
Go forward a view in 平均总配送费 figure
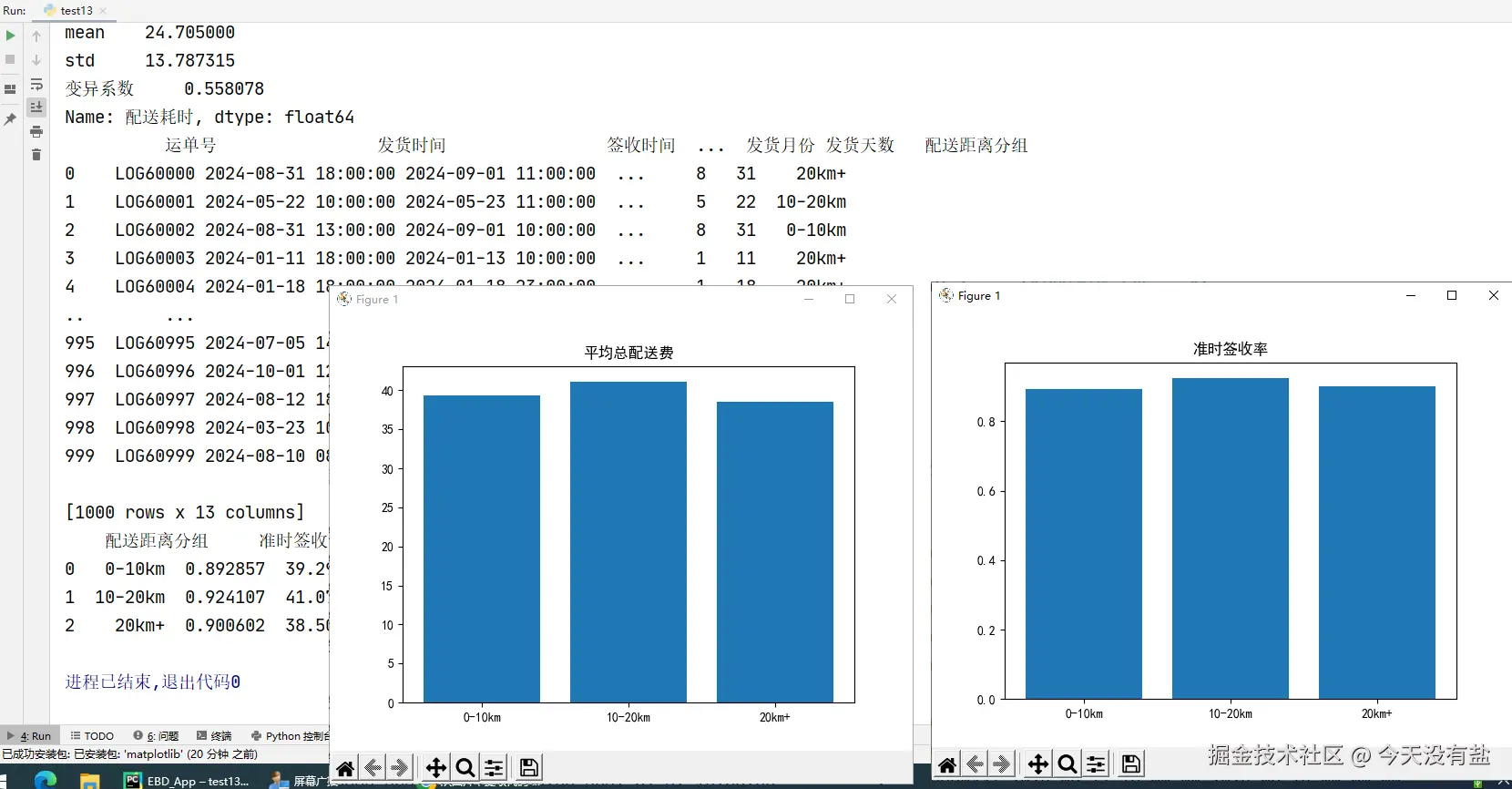[x=400, y=768]
